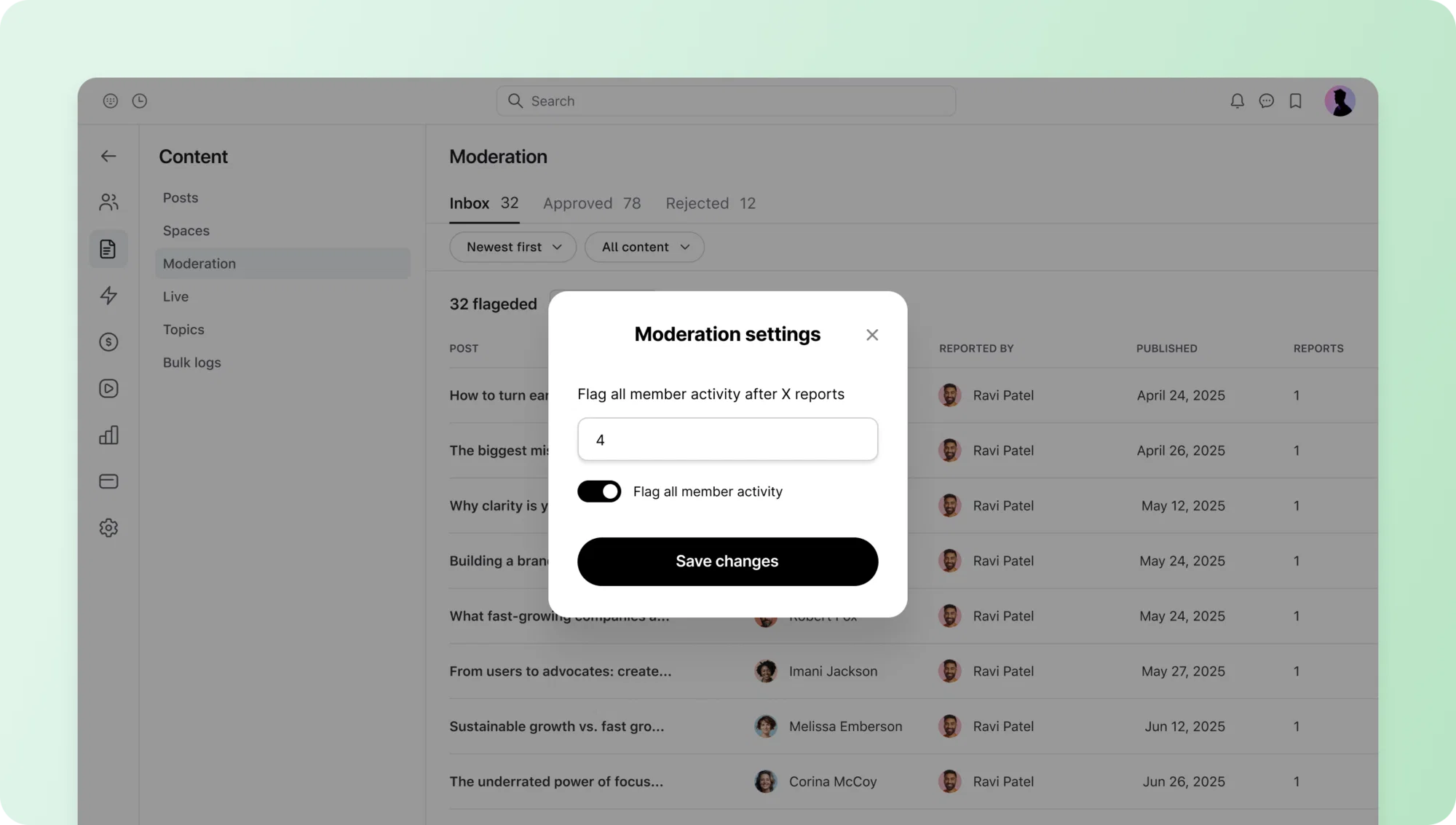This screenshot has height=825, width=1456.
Task: Open Live in the Content menu
Action: pyautogui.click(x=175, y=296)
